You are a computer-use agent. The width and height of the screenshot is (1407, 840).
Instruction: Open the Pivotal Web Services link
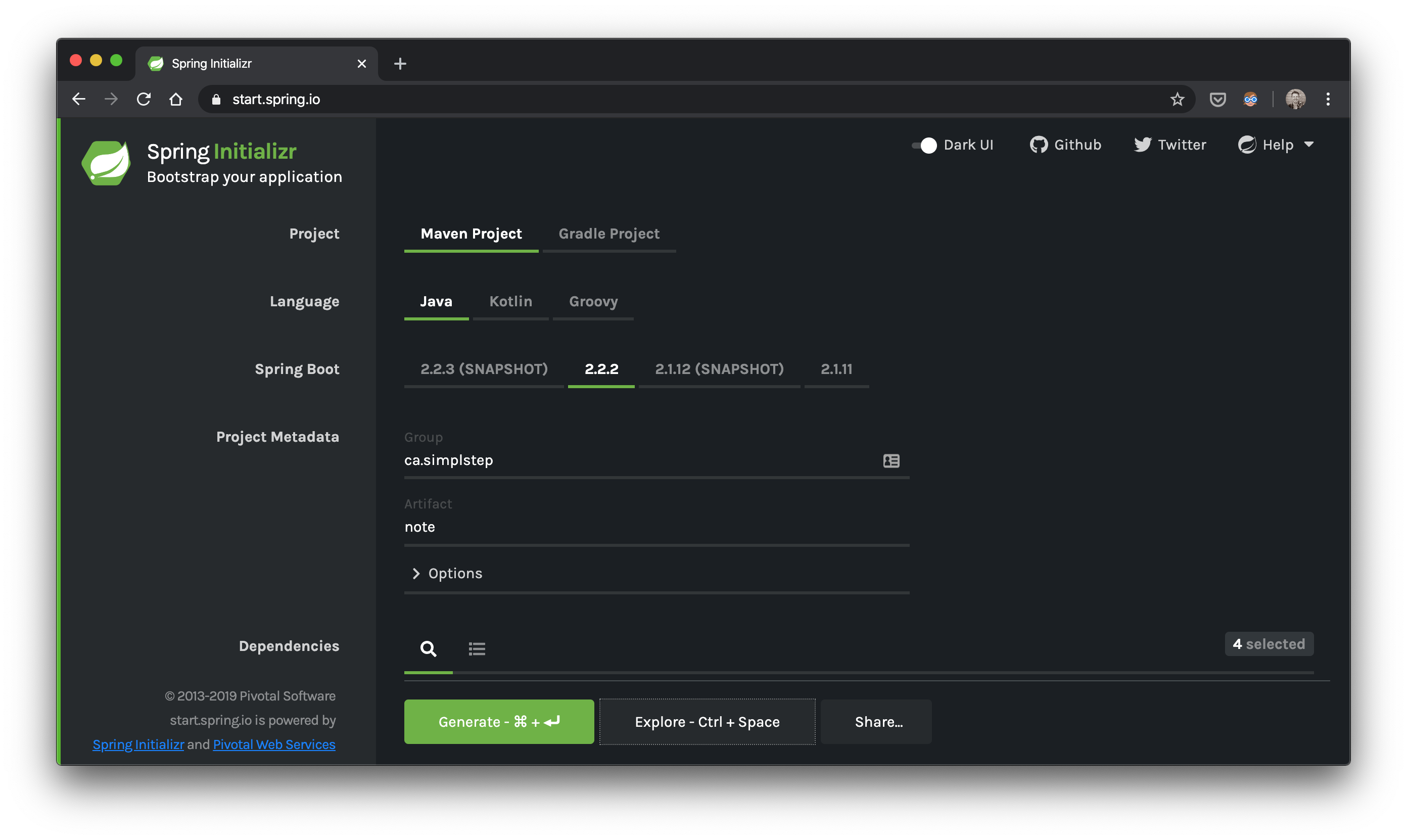pyautogui.click(x=274, y=744)
